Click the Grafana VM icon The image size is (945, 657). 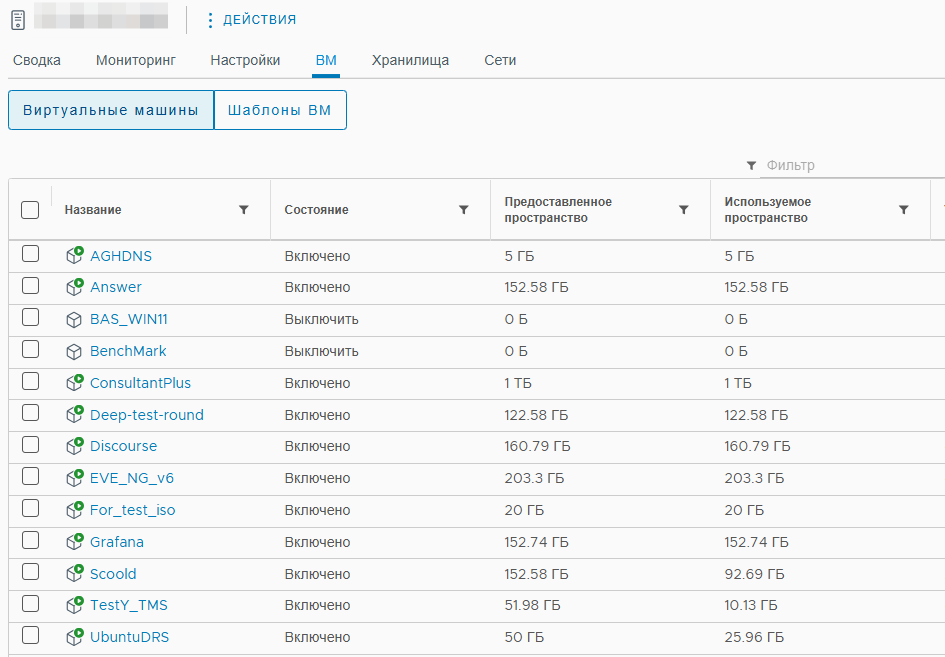74,542
